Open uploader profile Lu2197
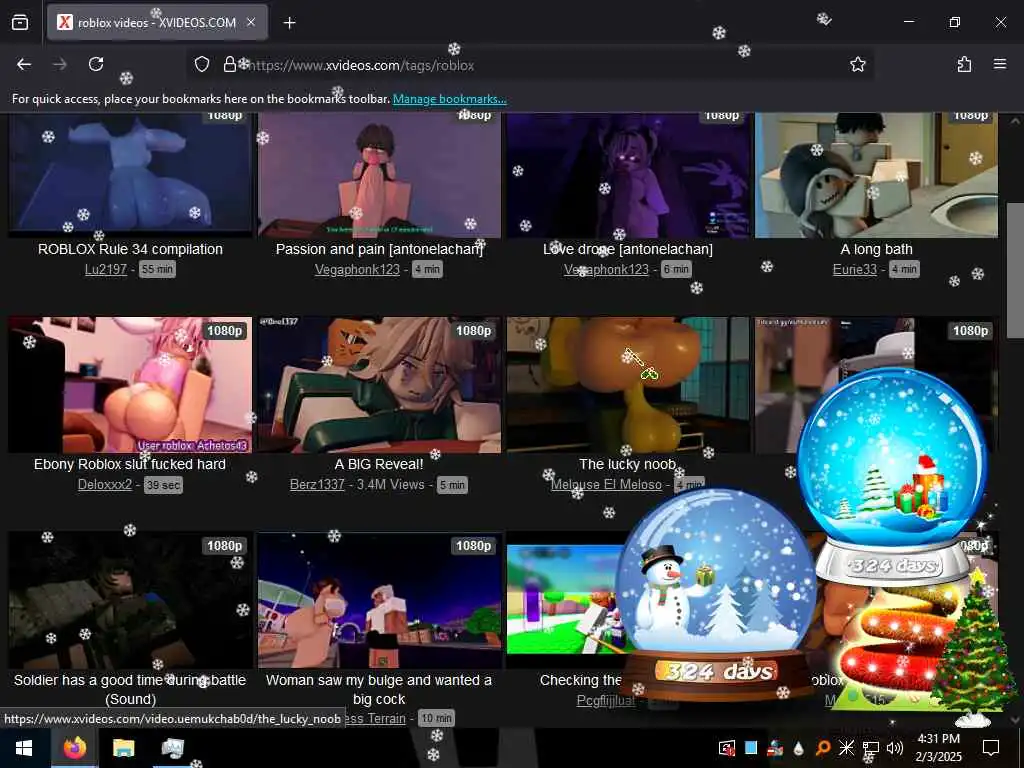The width and height of the screenshot is (1024, 768). (106, 269)
